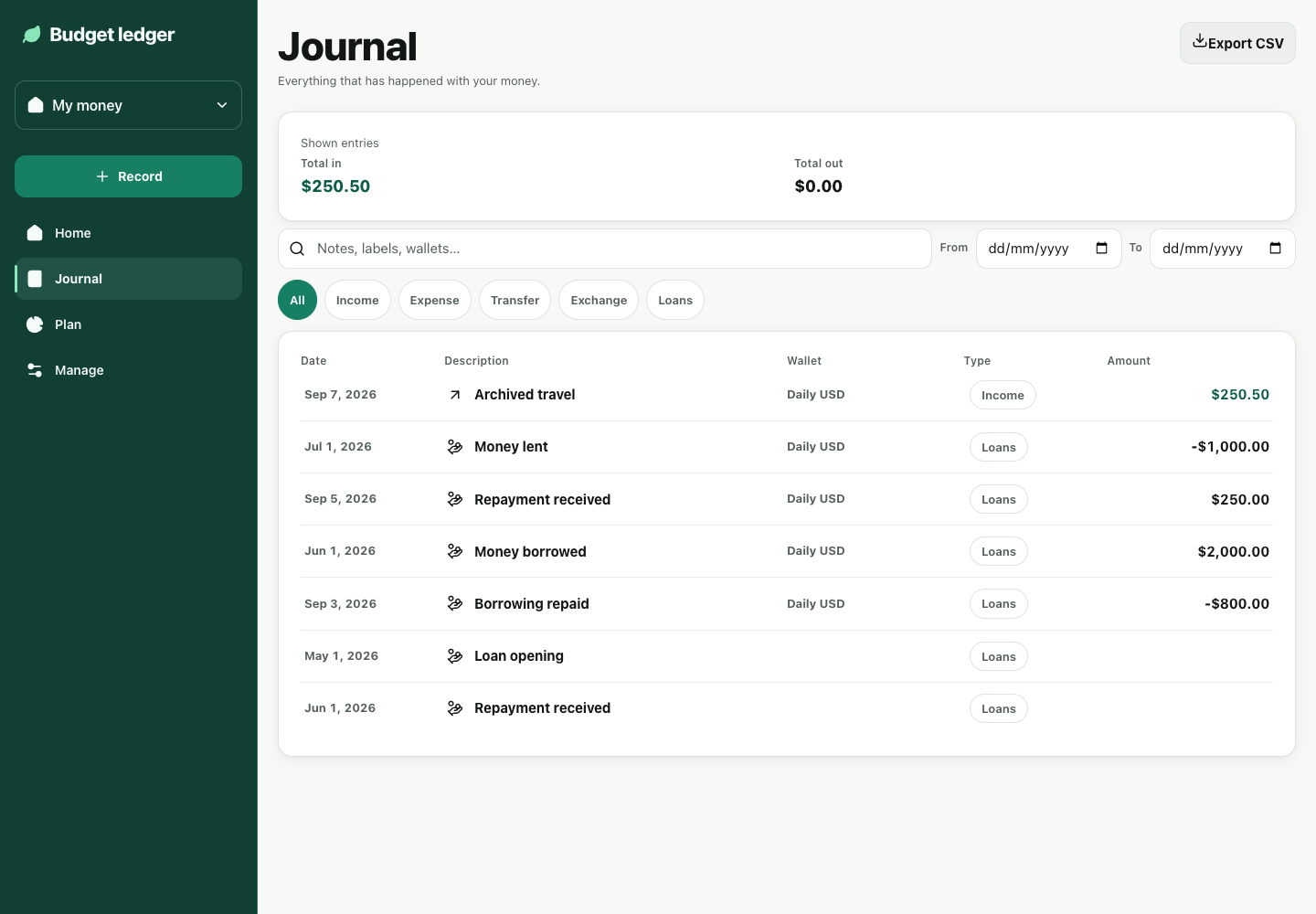Open Manage in the sidebar

pyautogui.click(x=128, y=370)
